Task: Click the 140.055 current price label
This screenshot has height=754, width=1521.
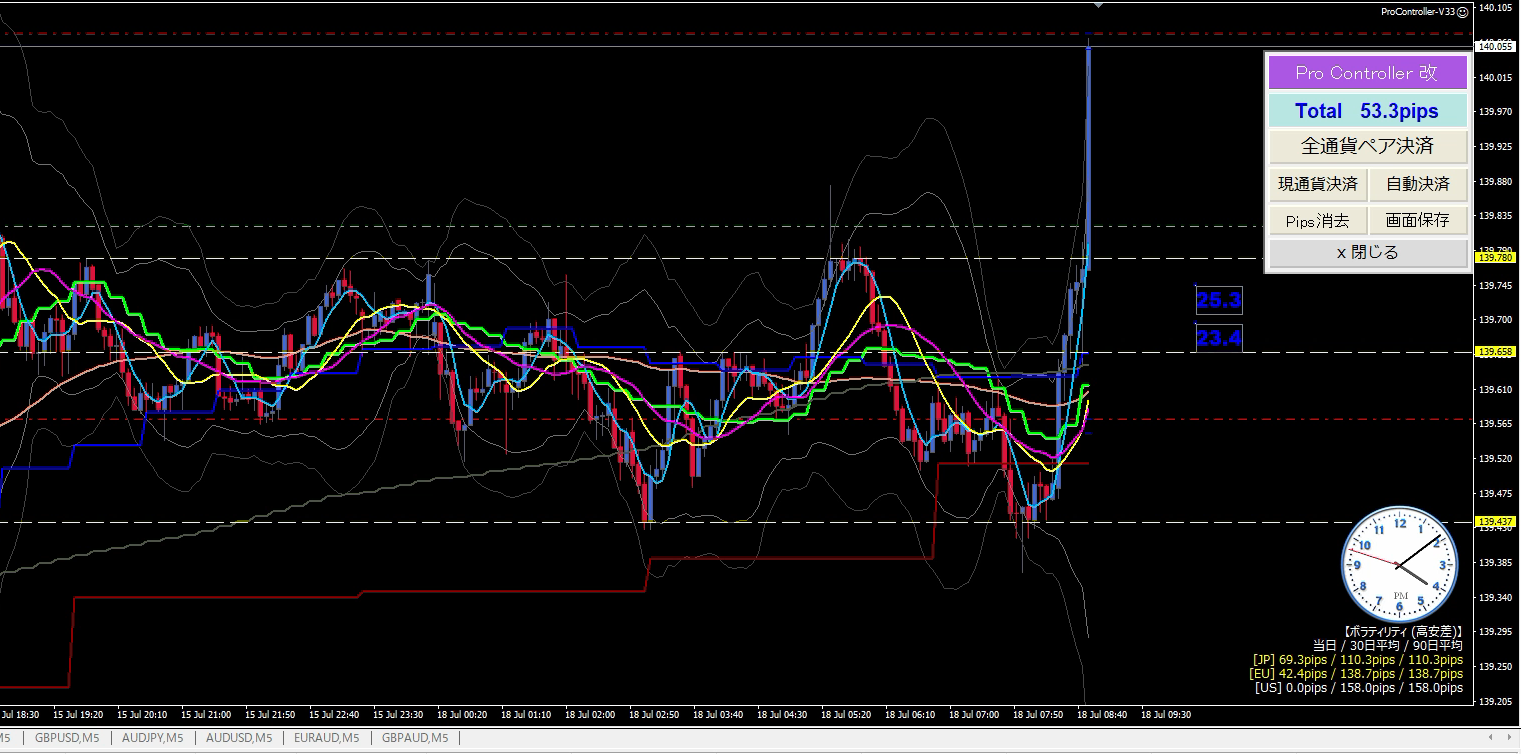Action: [x=1495, y=46]
